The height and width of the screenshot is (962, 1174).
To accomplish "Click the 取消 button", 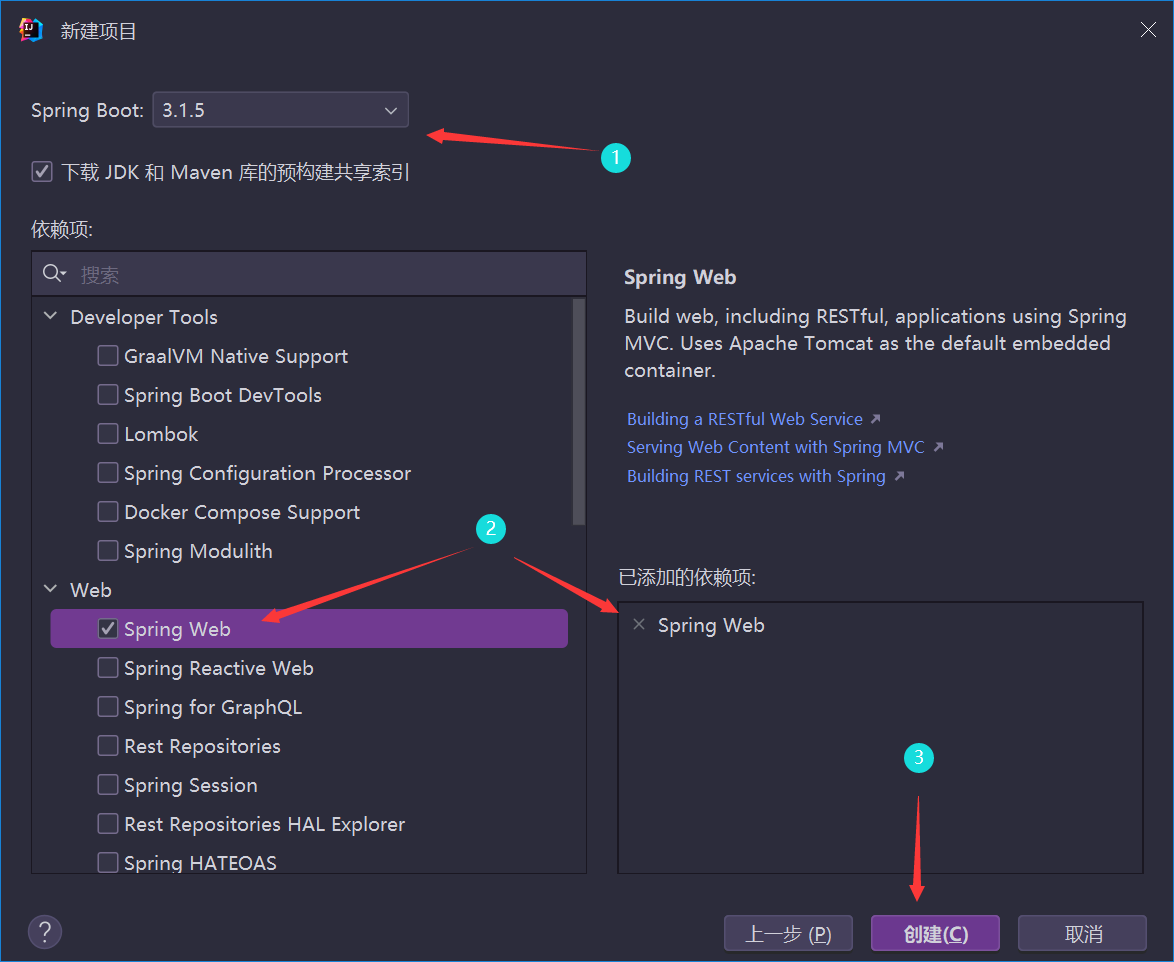I will tap(1083, 933).
